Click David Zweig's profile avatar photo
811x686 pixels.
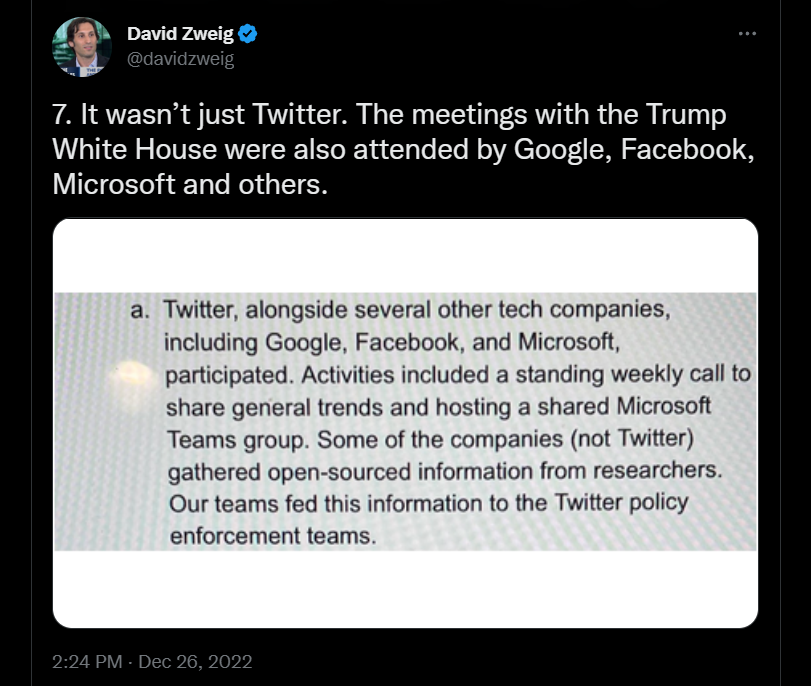(x=82, y=47)
